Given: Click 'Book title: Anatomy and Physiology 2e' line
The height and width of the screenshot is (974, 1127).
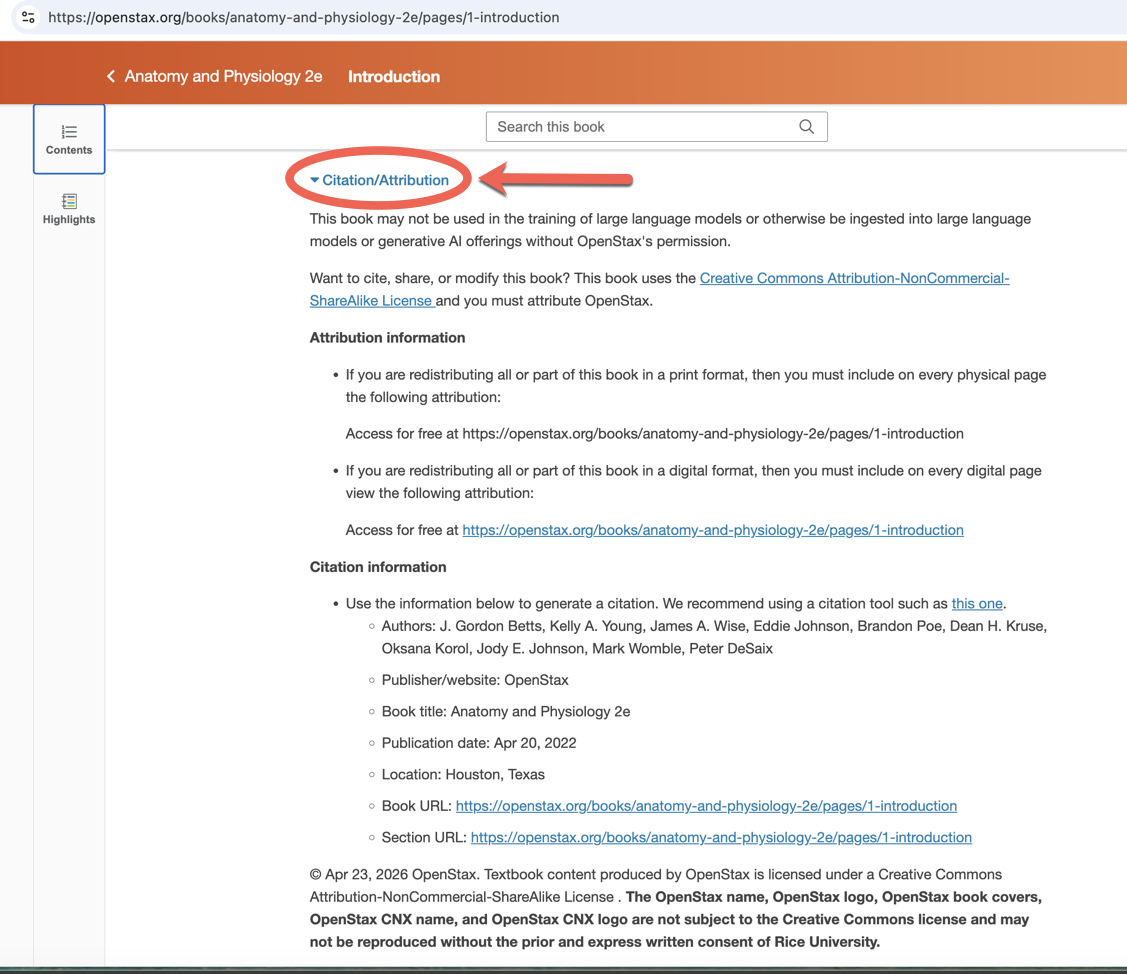Looking at the screenshot, I should click(506, 712).
